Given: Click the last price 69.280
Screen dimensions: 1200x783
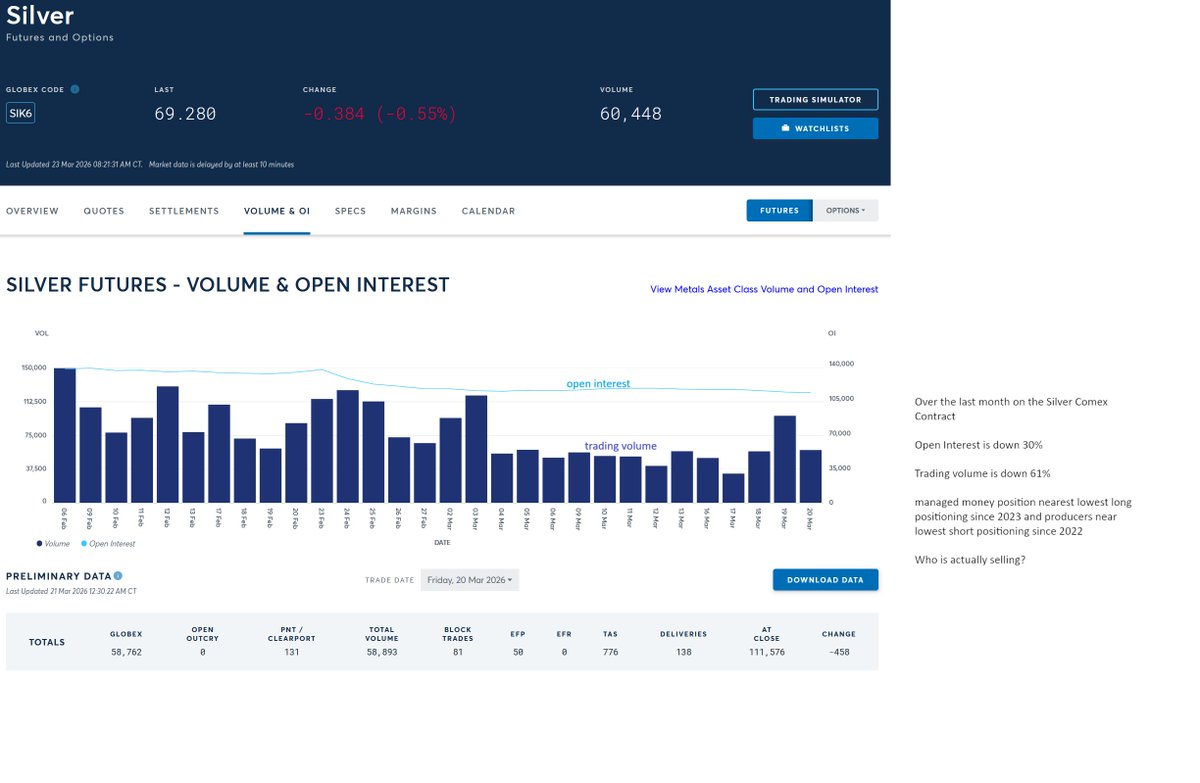Looking at the screenshot, I should pyautogui.click(x=185, y=114).
